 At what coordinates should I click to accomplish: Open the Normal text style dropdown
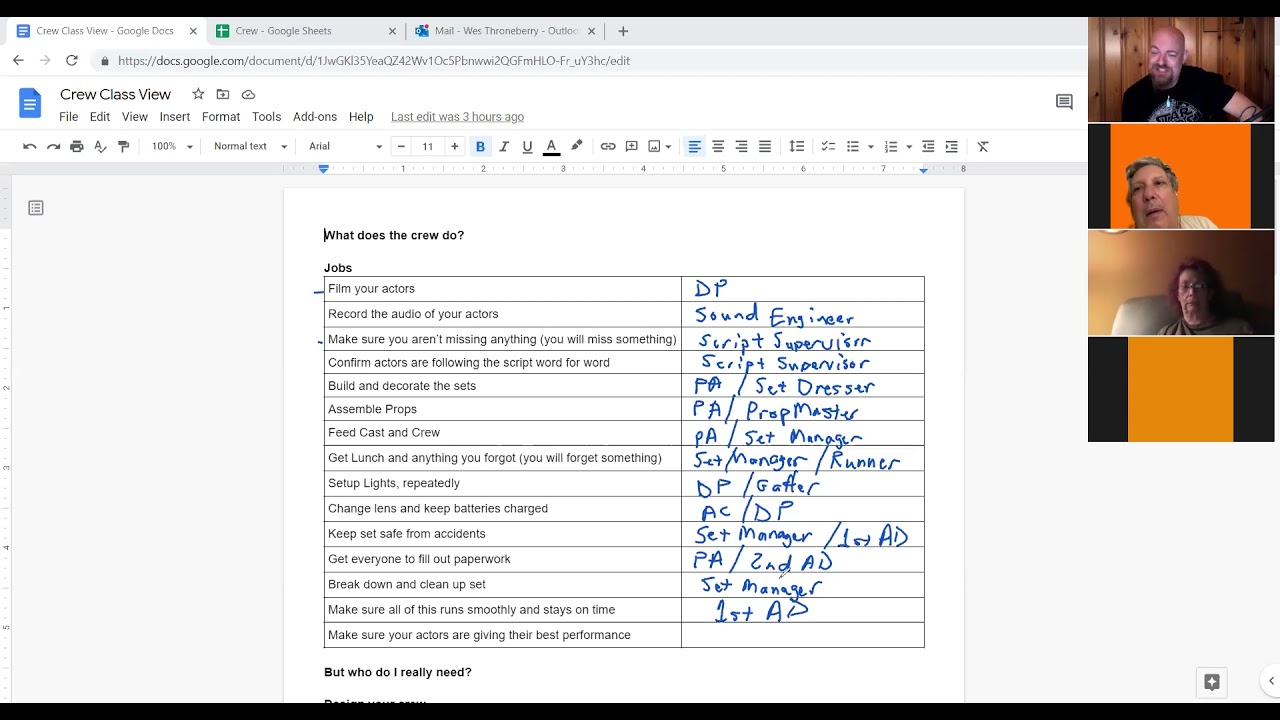(x=250, y=146)
